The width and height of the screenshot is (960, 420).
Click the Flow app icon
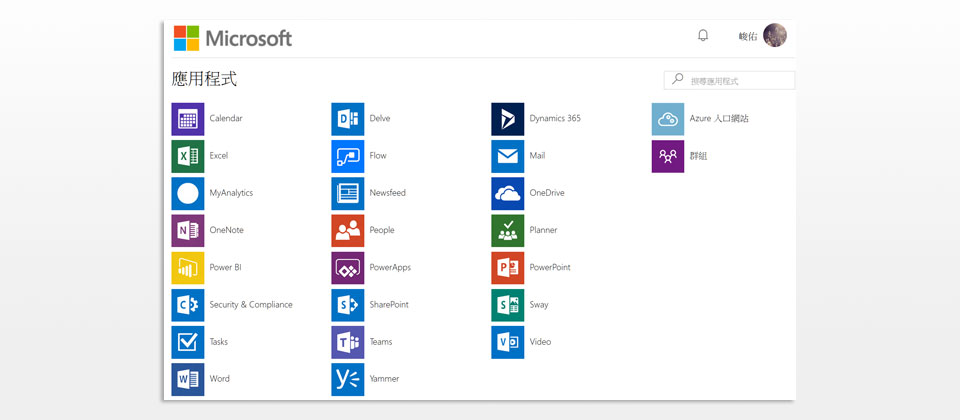pyautogui.click(x=348, y=156)
